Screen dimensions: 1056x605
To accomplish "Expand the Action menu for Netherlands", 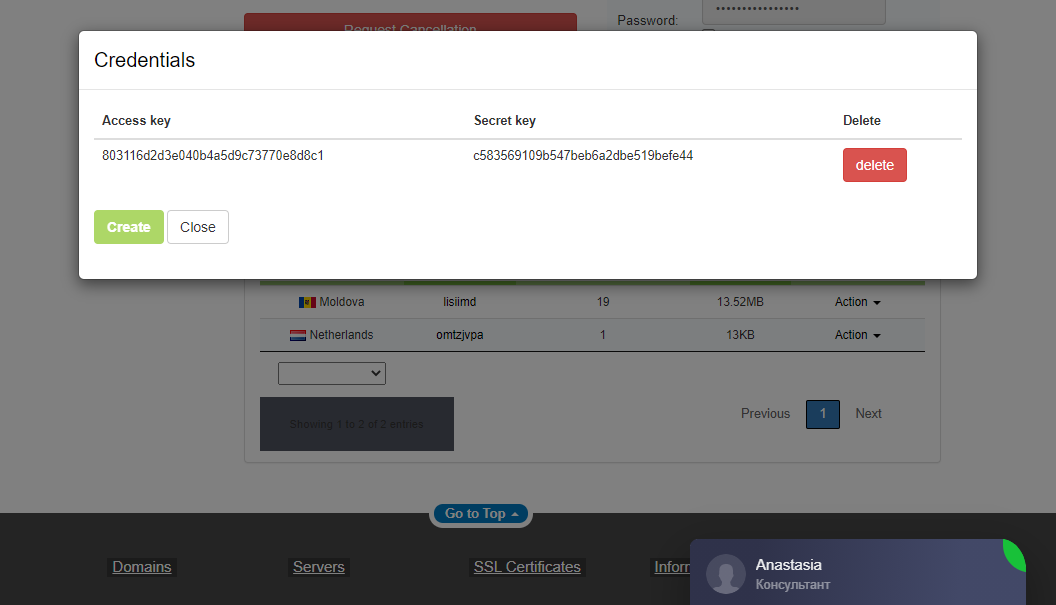I will coord(857,335).
